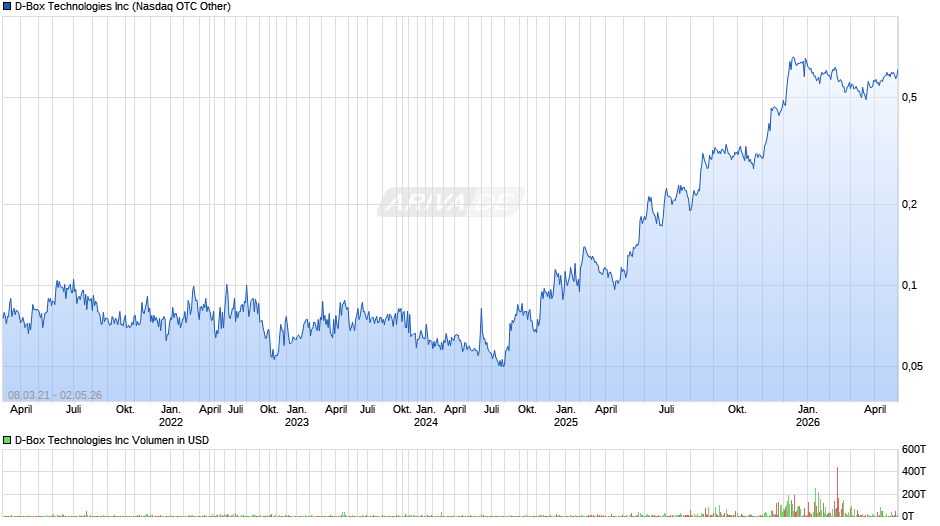Screen dimensions: 940x526
Task: Click the date range '08.03.21 - 02.05.26'
Action: coord(55,395)
